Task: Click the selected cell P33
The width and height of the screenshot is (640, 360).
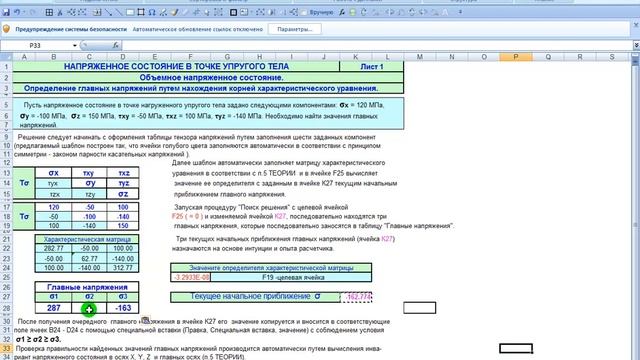Action: click(516, 349)
